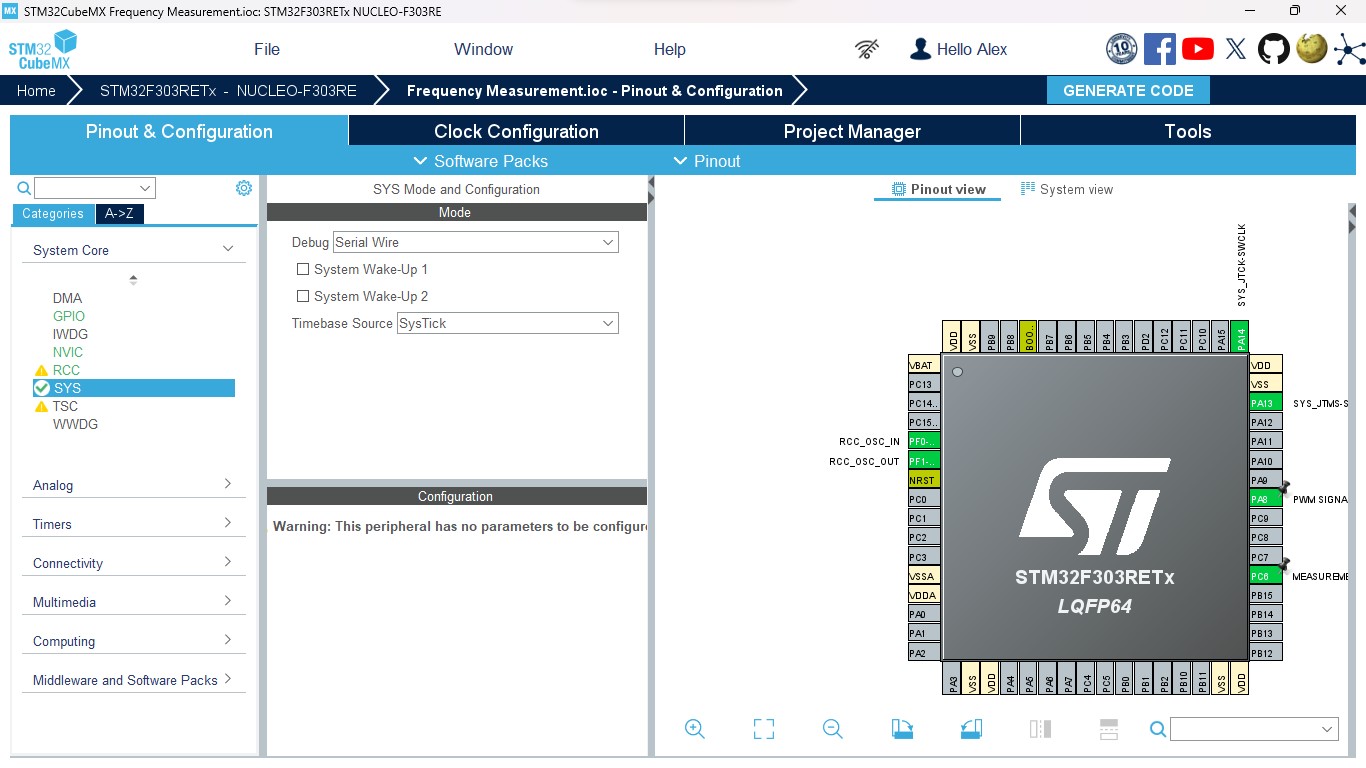
Task: Click the user profile icon
Action: tap(920, 49)
